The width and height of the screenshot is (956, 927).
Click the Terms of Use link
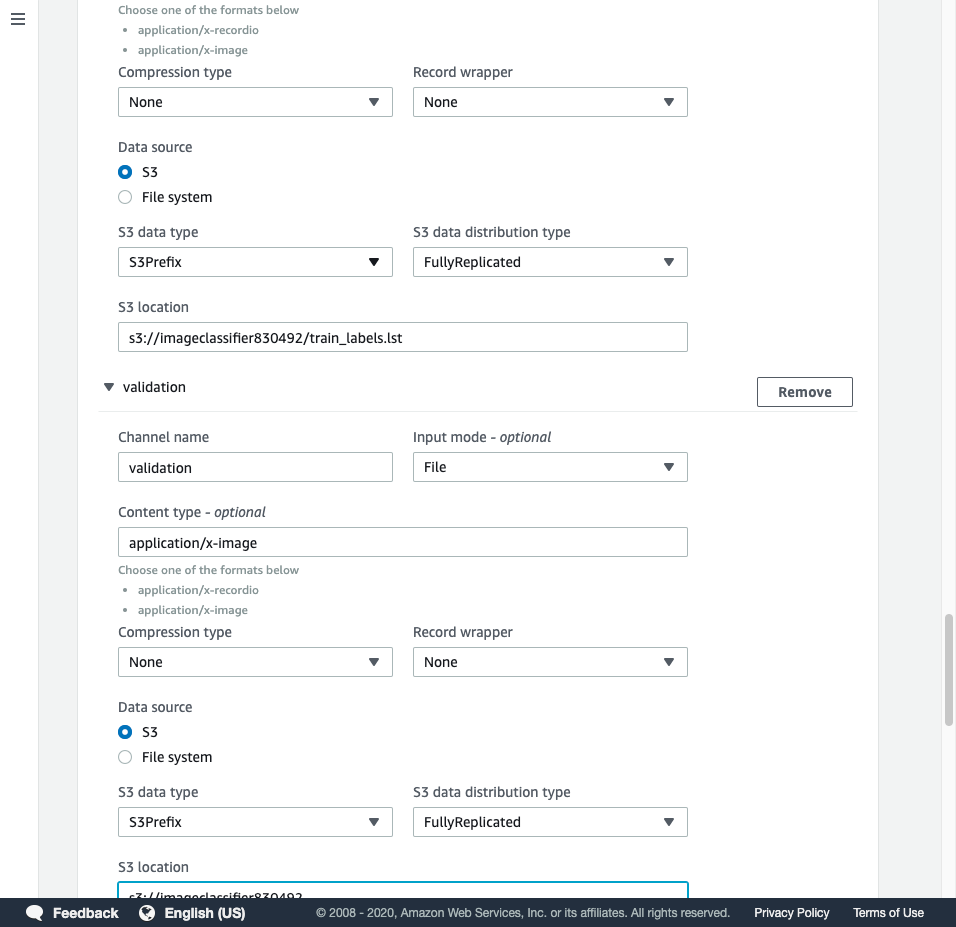(887, 912)
